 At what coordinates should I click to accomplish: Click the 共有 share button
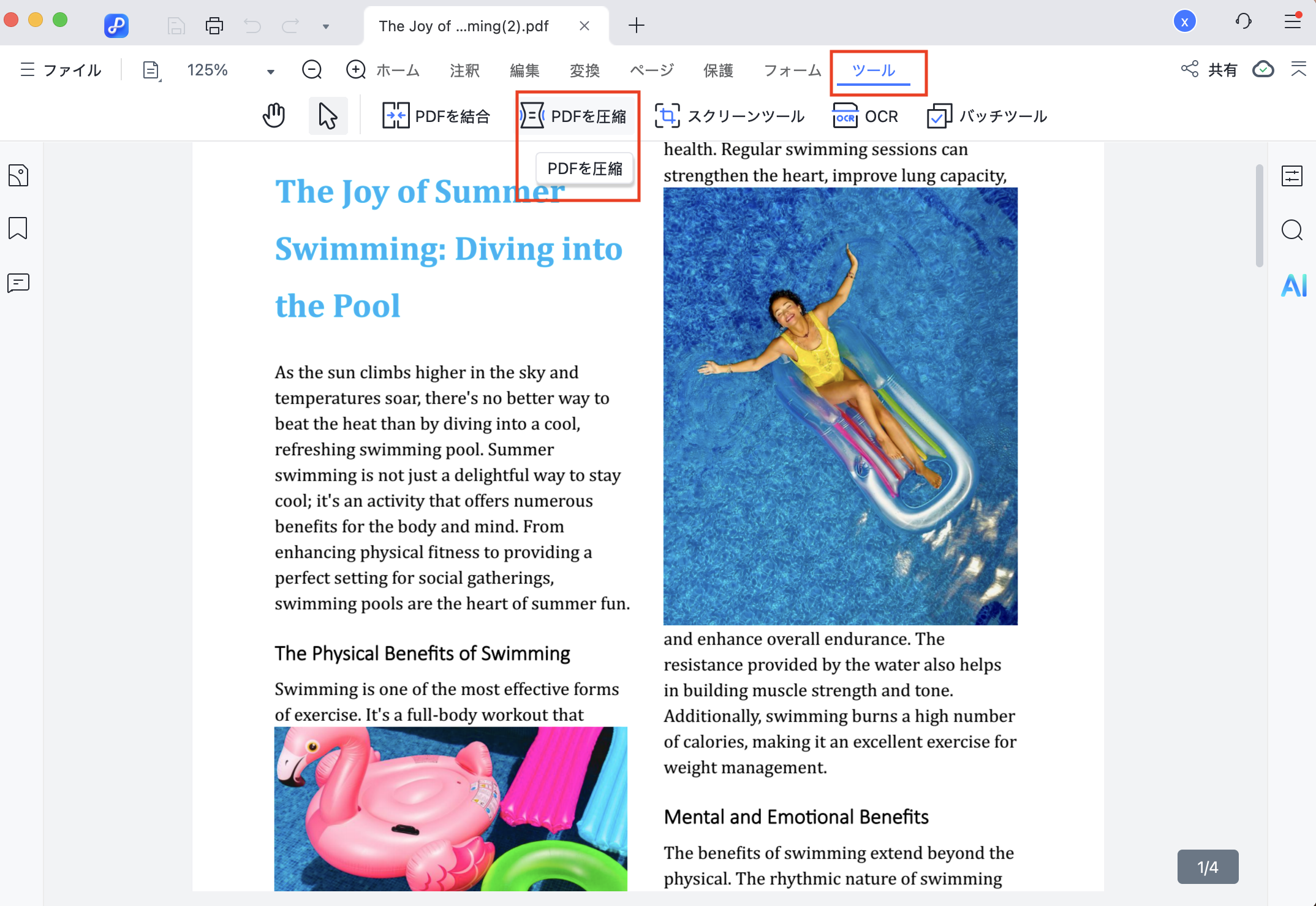click(1209, 70)
